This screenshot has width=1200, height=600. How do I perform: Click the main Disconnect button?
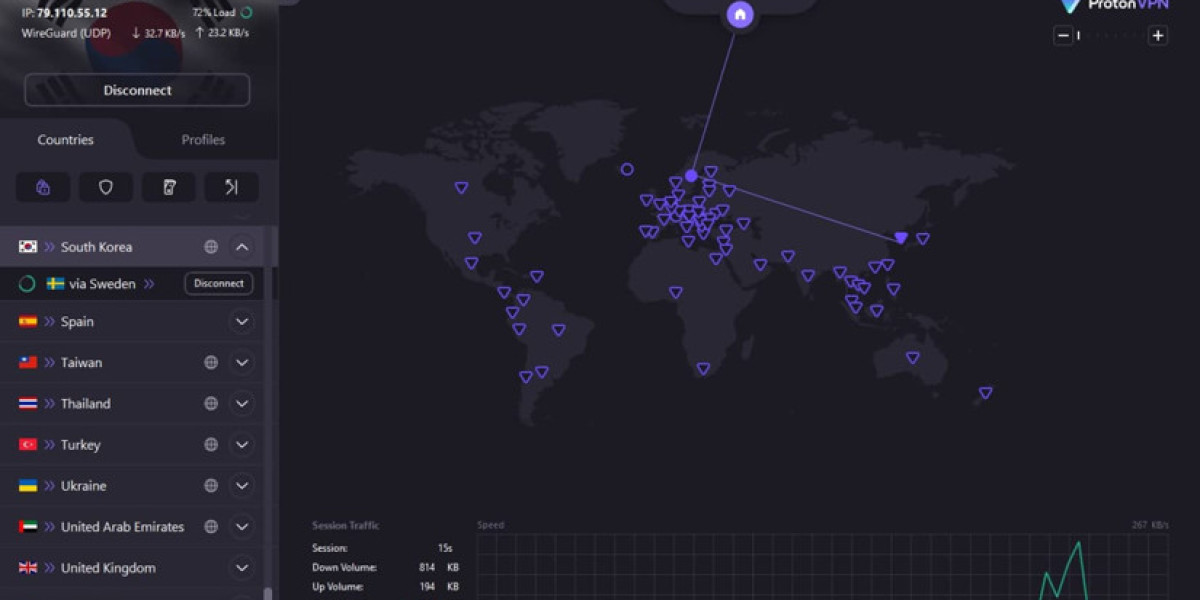pyautogui.click(x=136, y=90)
